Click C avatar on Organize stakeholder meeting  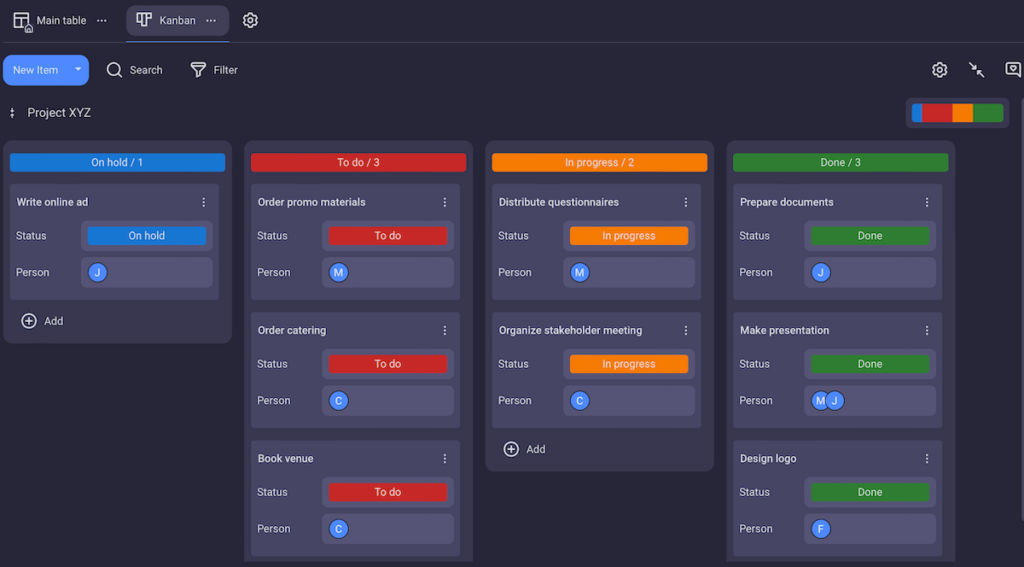[579, 400]
